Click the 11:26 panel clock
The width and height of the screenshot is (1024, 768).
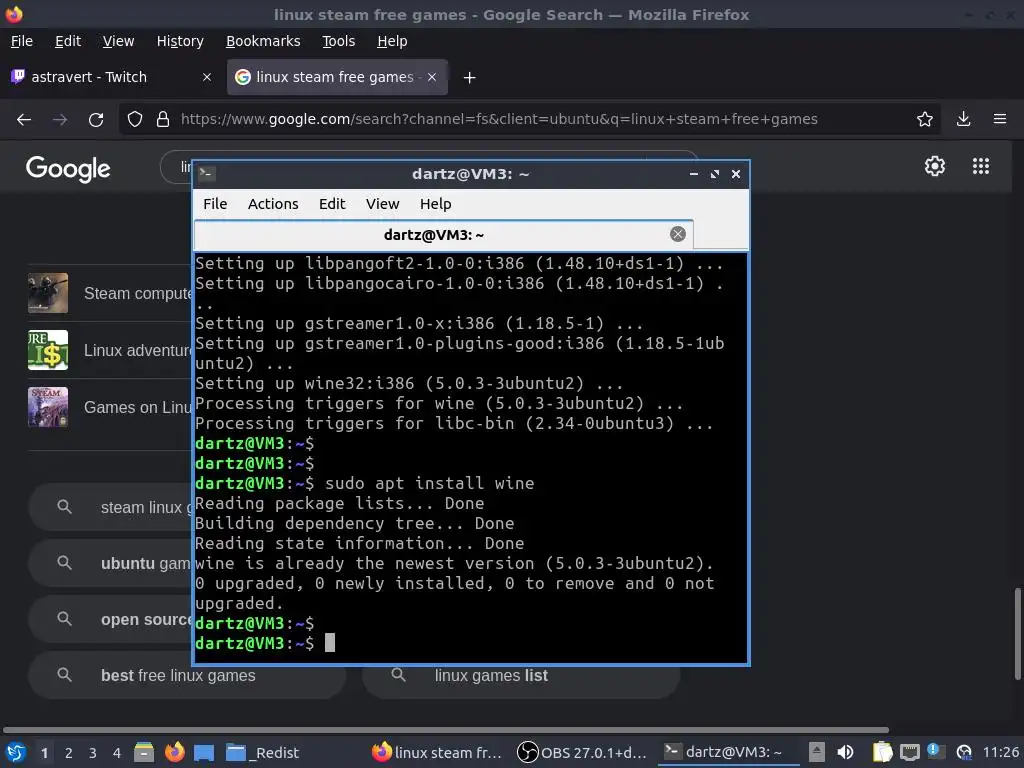pos(1000,752)
